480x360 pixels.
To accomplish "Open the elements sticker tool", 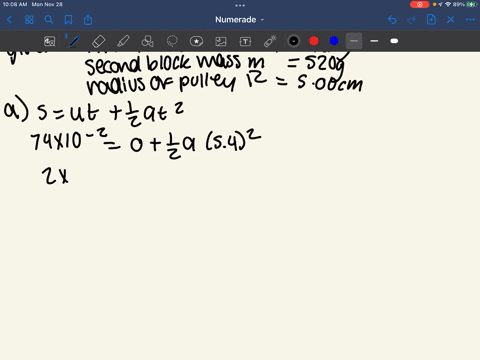I will pos(196,41).
